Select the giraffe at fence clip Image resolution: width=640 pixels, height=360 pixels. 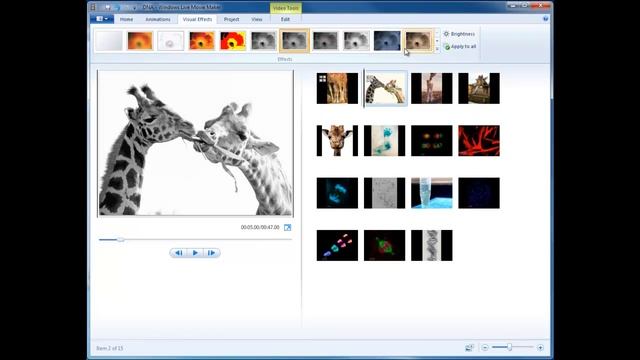tap(479, 88)
